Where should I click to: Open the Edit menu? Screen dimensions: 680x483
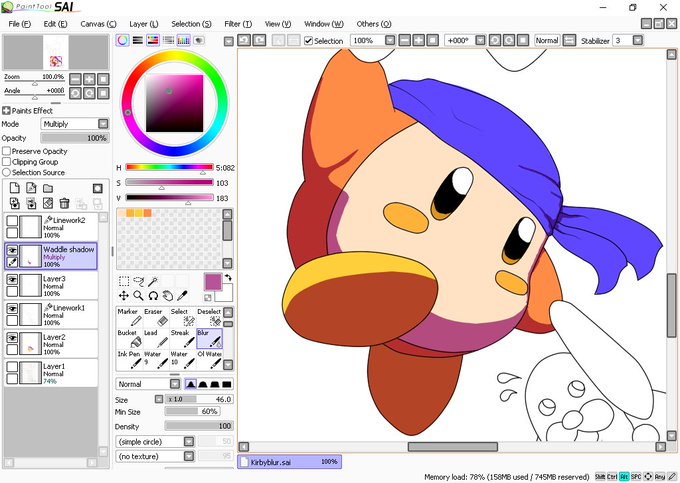[x=56, y=24]
